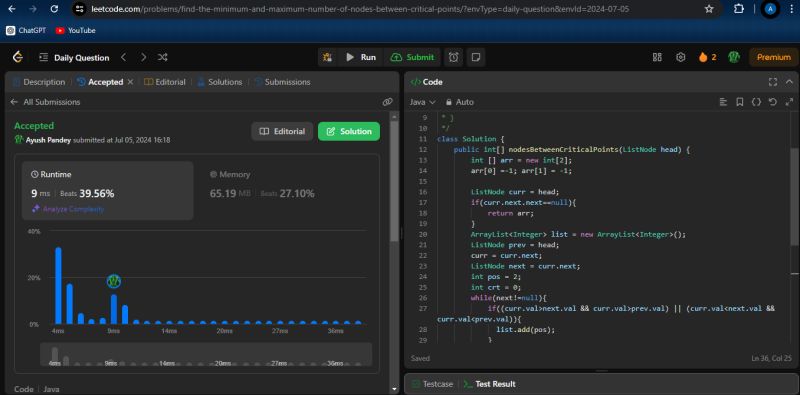Click the format code icon

723,102
